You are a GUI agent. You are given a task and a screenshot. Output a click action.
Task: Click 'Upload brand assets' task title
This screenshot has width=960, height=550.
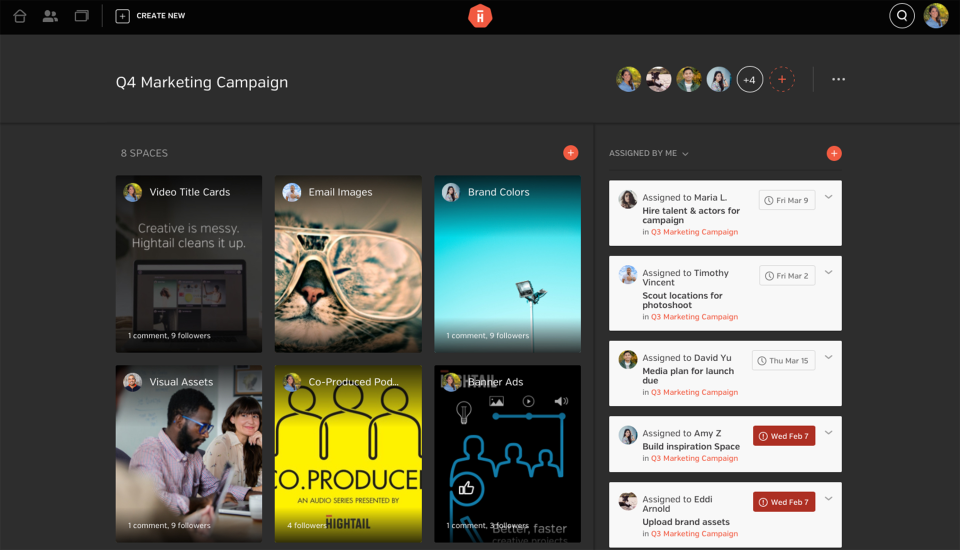tap(686, 522)
